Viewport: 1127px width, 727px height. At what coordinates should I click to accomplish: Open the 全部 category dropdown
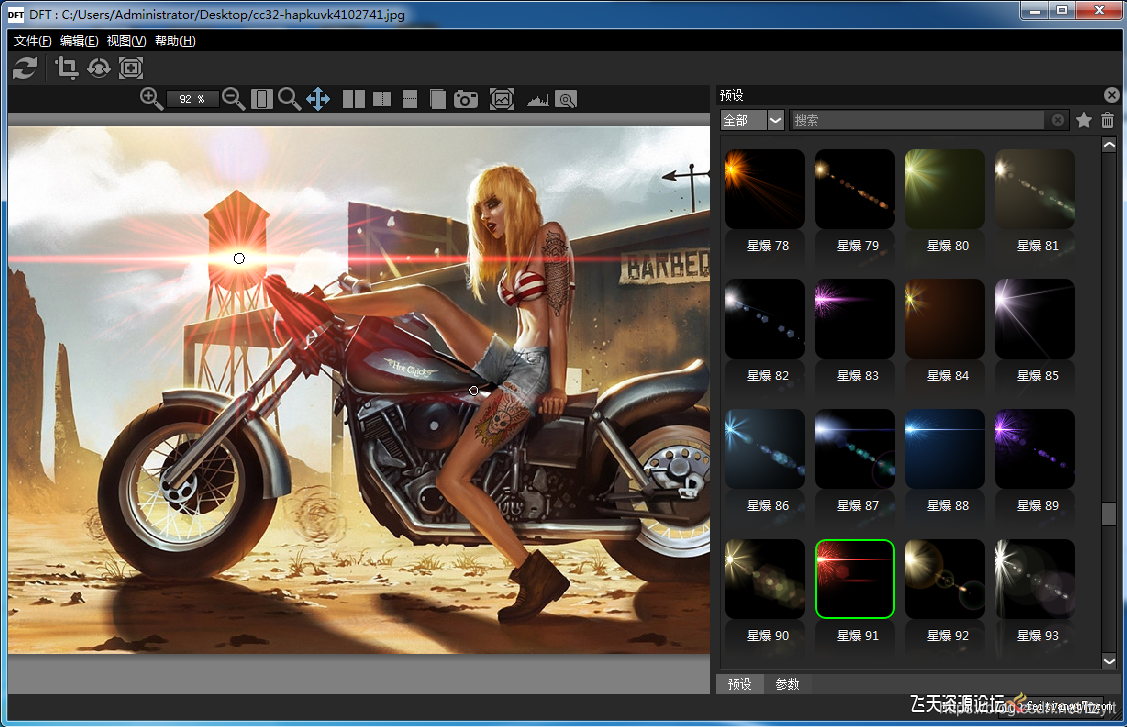click(x=752, y=120)
